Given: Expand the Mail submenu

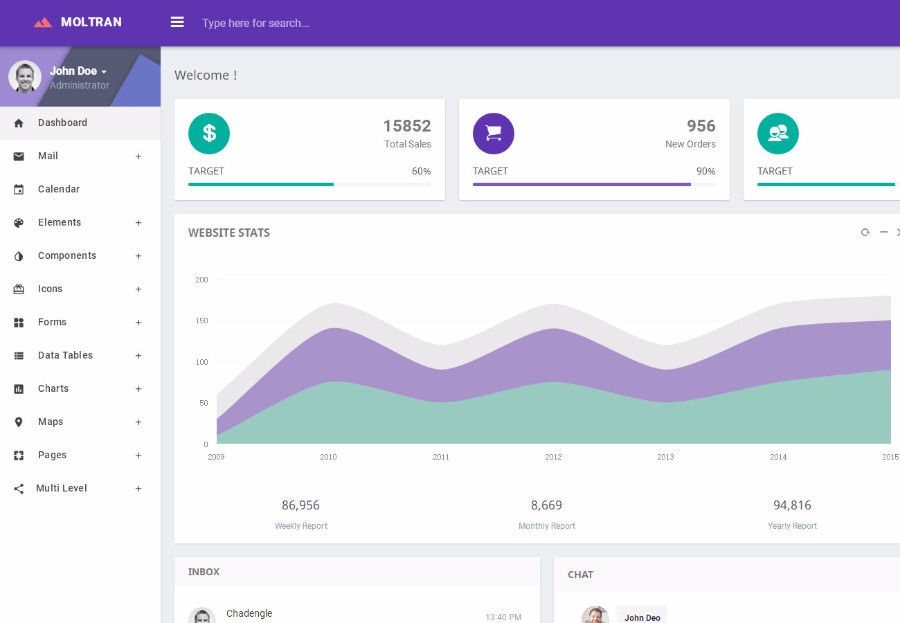Looking at the screenshot, I should point(138,156).
